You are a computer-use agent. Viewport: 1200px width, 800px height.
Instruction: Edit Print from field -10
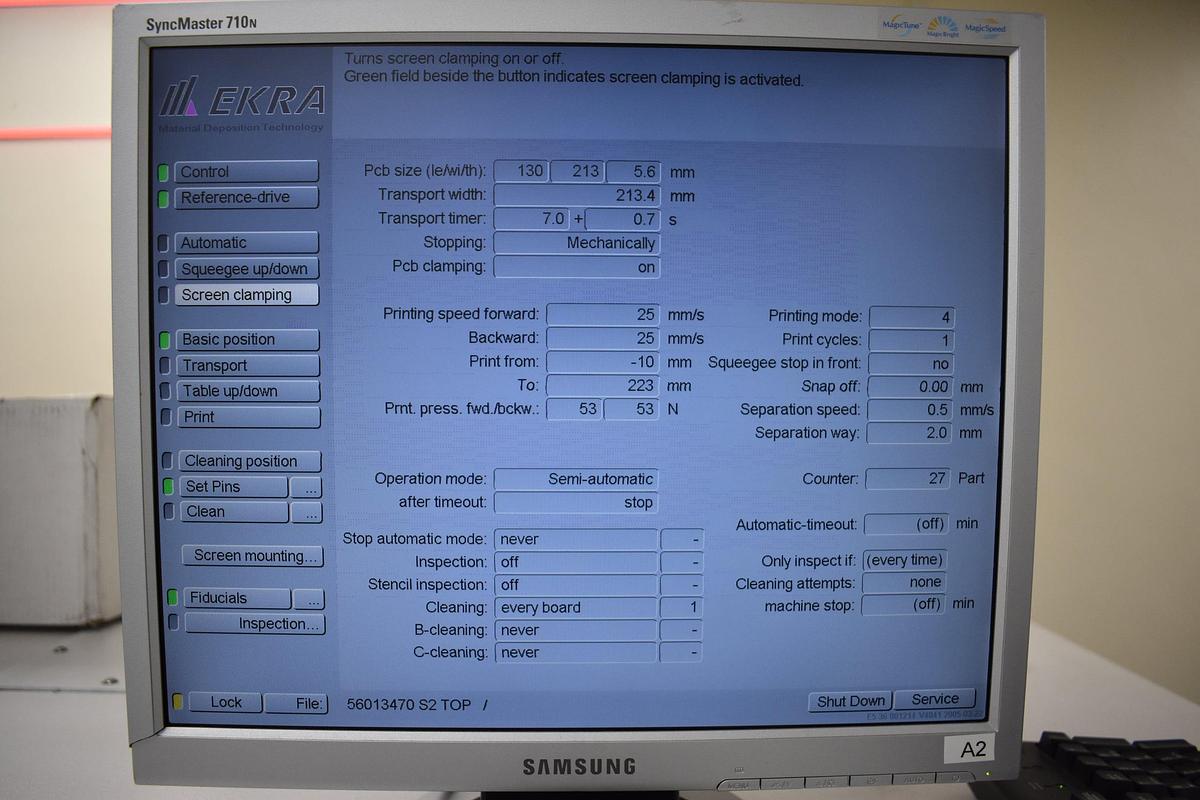[x=603, y=362]
